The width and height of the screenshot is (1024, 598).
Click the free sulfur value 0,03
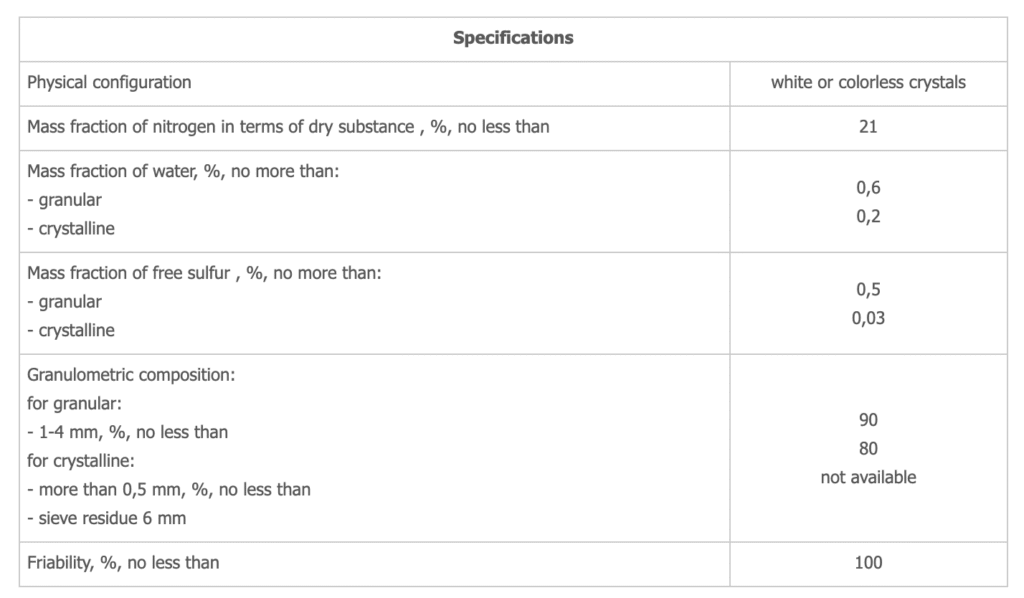point(868,317)
